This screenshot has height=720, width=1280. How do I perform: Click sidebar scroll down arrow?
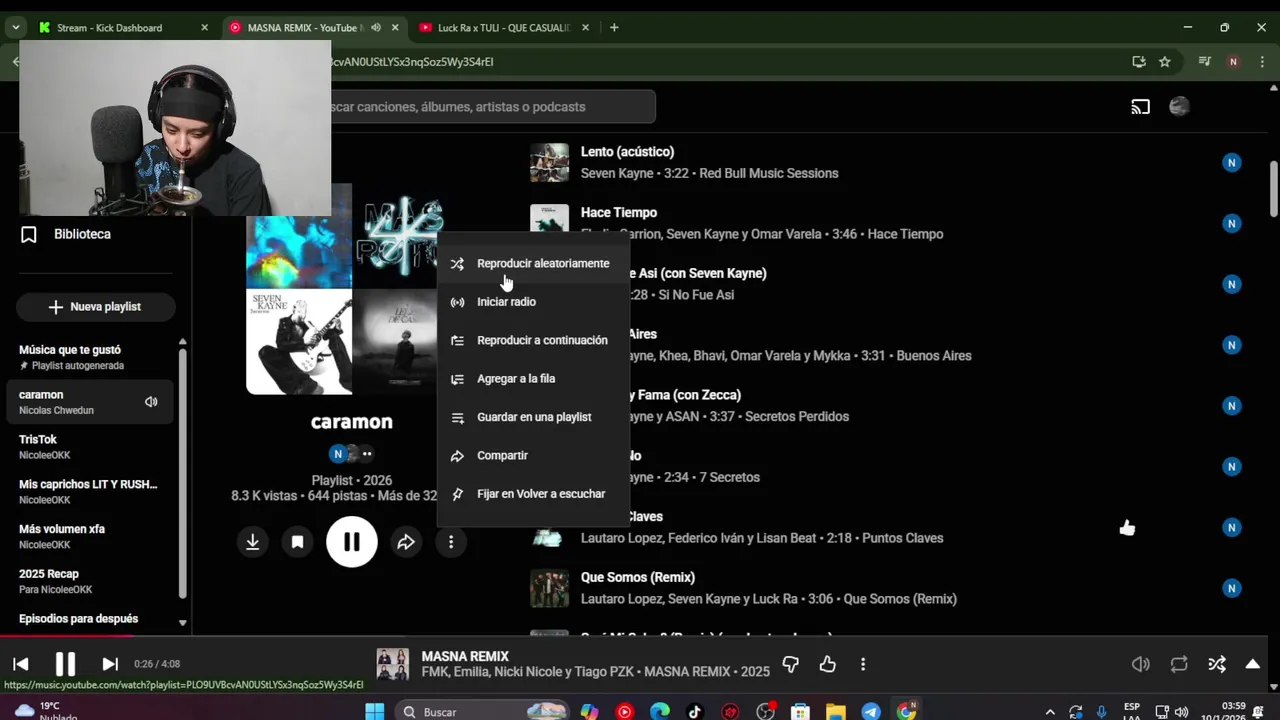pyautogui.click(x=182, y=623)
